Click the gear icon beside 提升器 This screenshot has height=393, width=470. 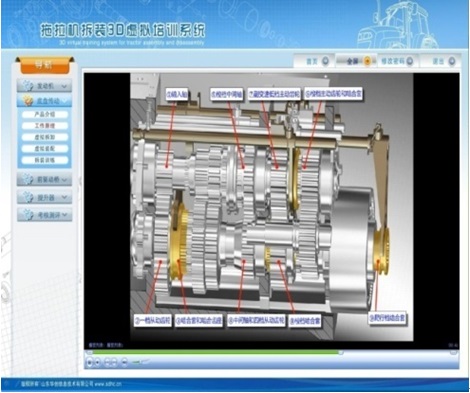pos(28,197)
